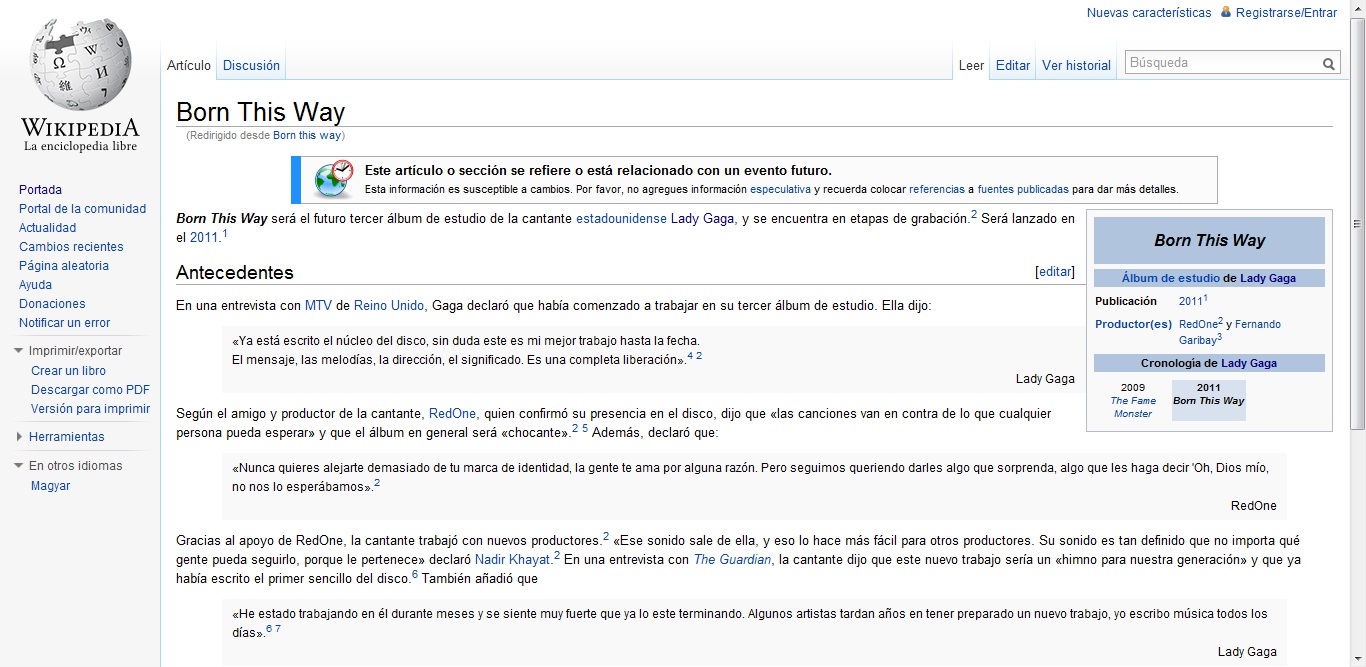Open the Reino Unido link

click(x=390, y=306)
